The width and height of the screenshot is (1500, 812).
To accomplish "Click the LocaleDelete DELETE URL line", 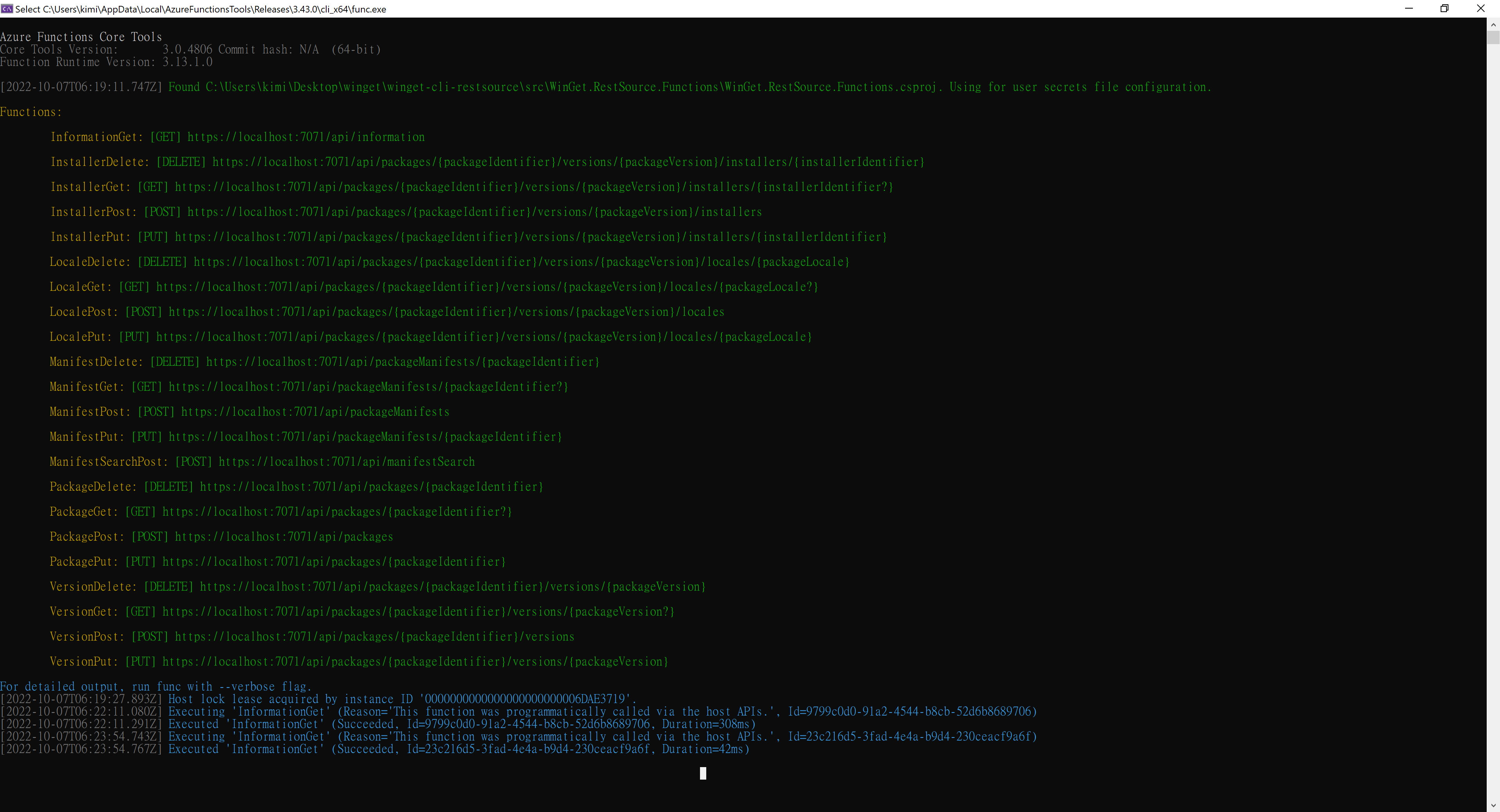I will coord(450,262).
